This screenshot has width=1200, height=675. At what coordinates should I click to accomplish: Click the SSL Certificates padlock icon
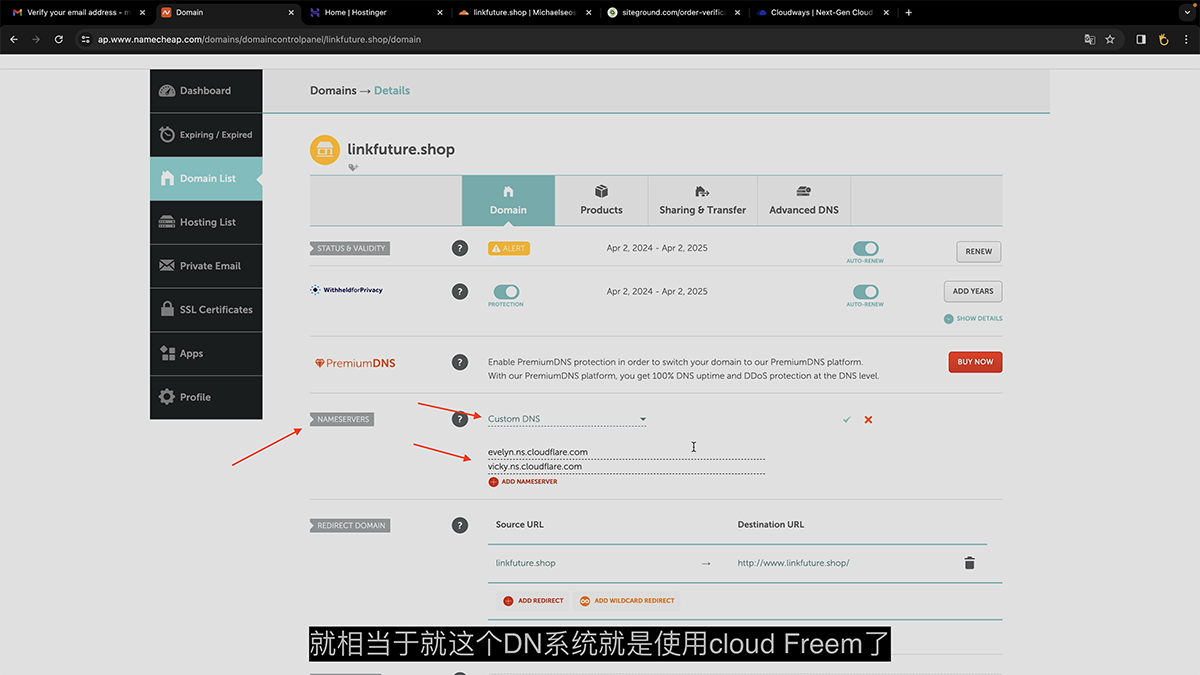tap(167, 310)
